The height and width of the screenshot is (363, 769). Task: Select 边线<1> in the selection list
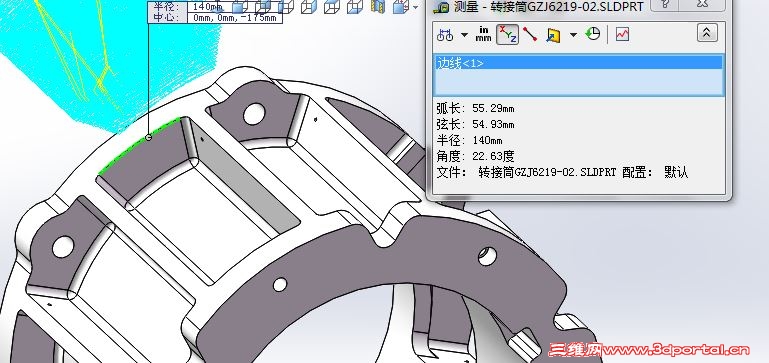pos(578,63)
